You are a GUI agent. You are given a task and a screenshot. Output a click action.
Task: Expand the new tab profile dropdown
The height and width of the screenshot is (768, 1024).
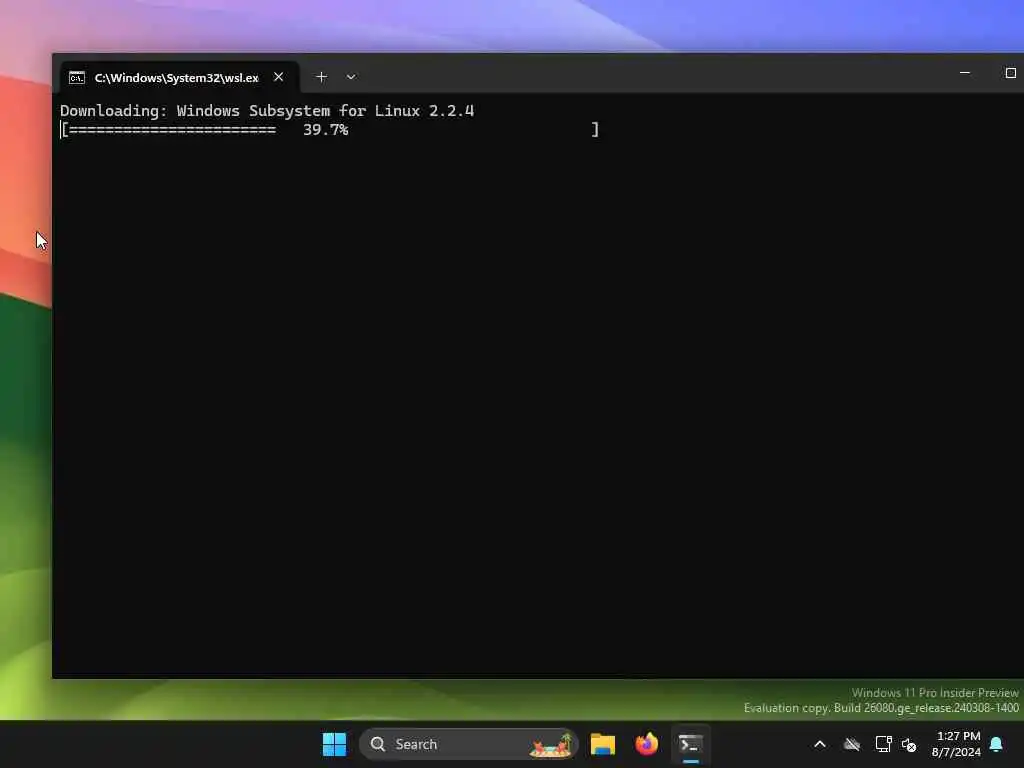click(351, 77)
